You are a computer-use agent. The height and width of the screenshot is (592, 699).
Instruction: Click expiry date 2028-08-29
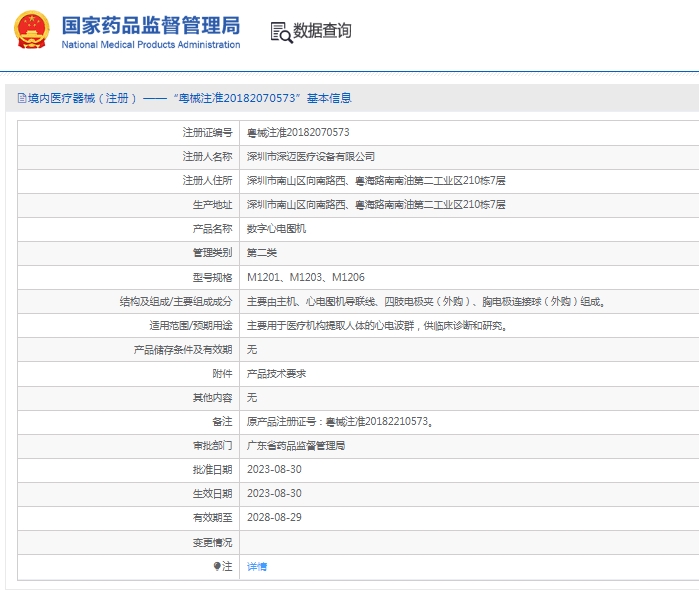tap(274, 518)
